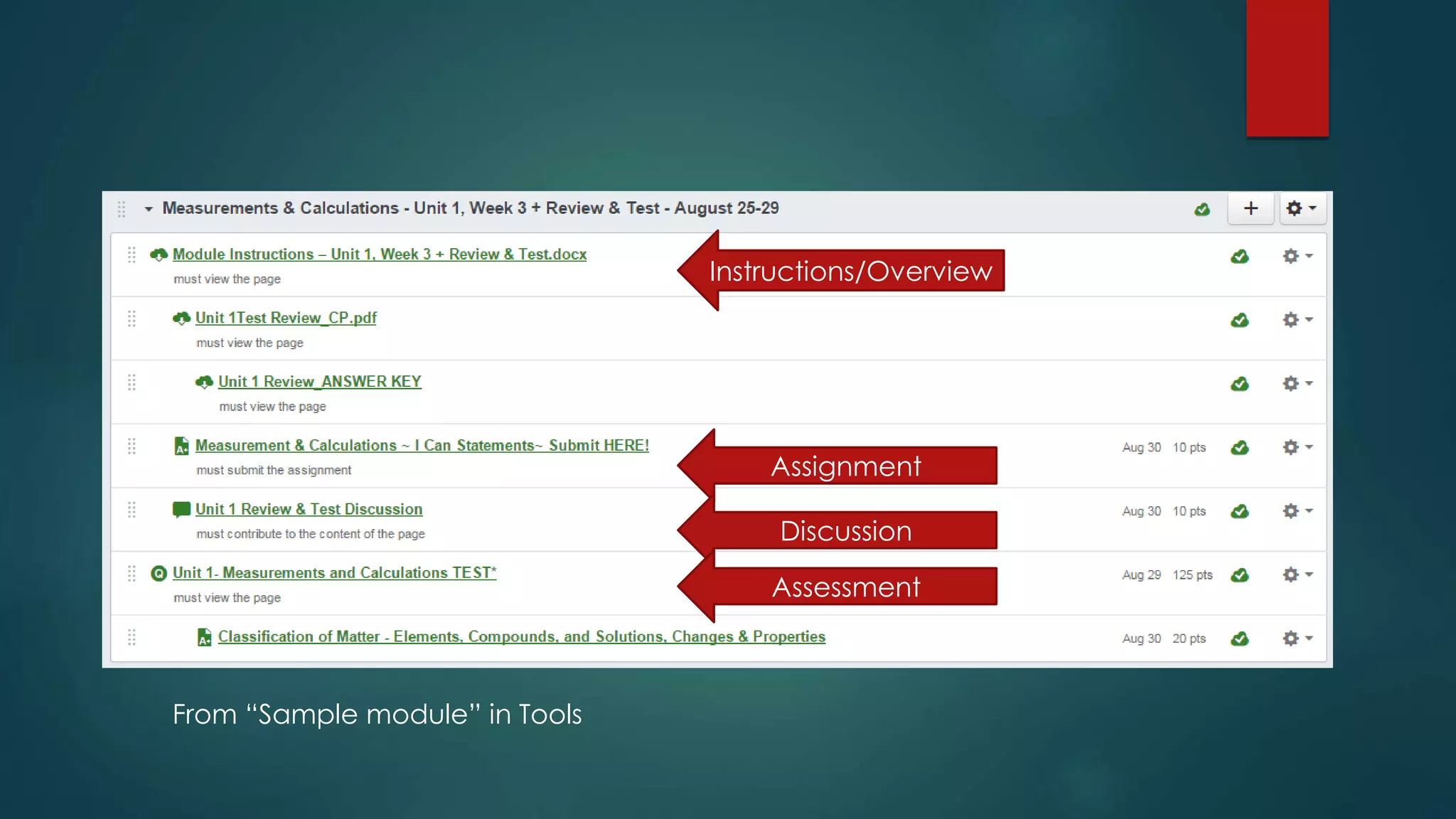
Task: Click assignment icon beside I Can Statements
Action: [181, 446]
